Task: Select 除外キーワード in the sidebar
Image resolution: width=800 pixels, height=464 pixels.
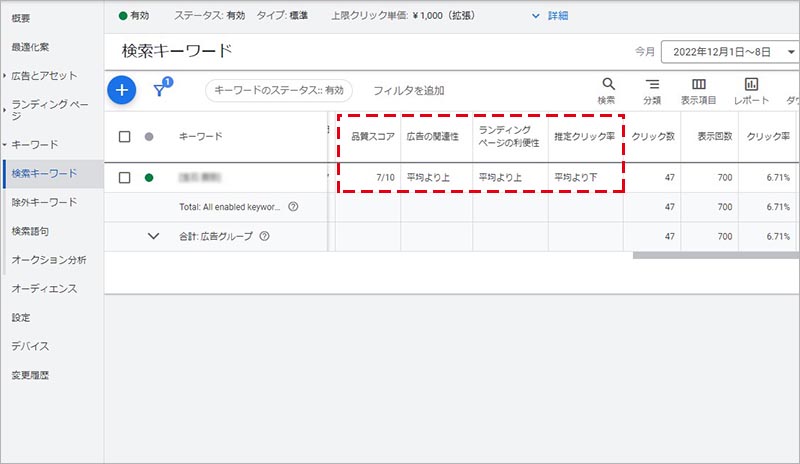Action: 43,202
